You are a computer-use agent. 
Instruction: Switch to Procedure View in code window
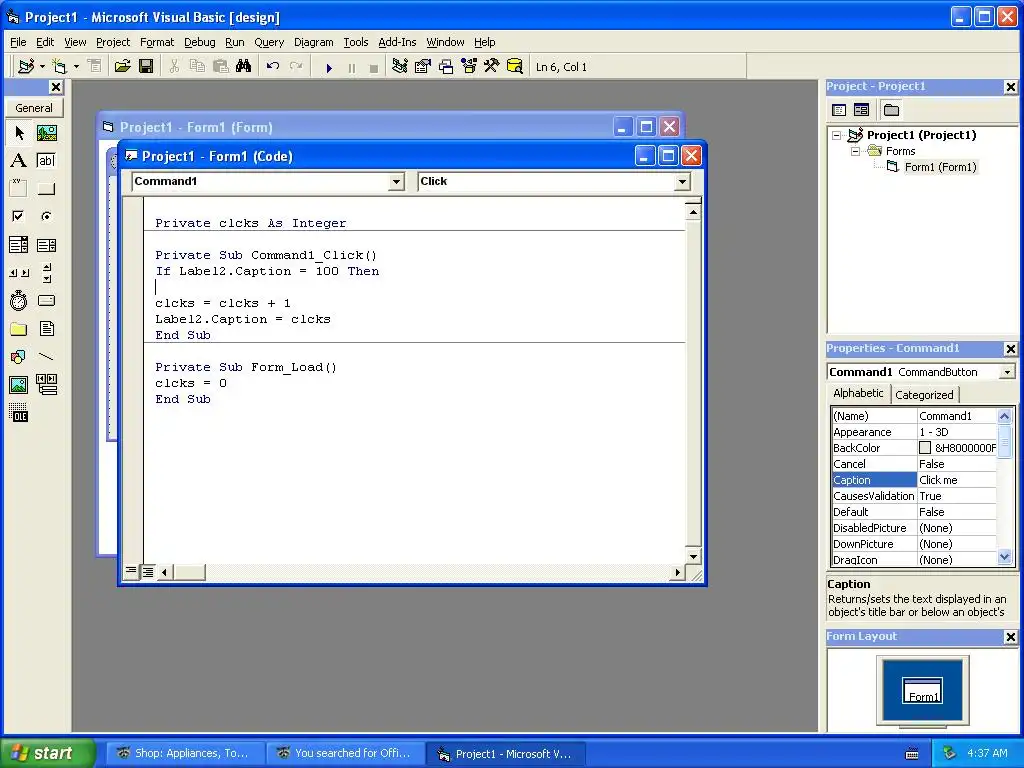point(131,571)
